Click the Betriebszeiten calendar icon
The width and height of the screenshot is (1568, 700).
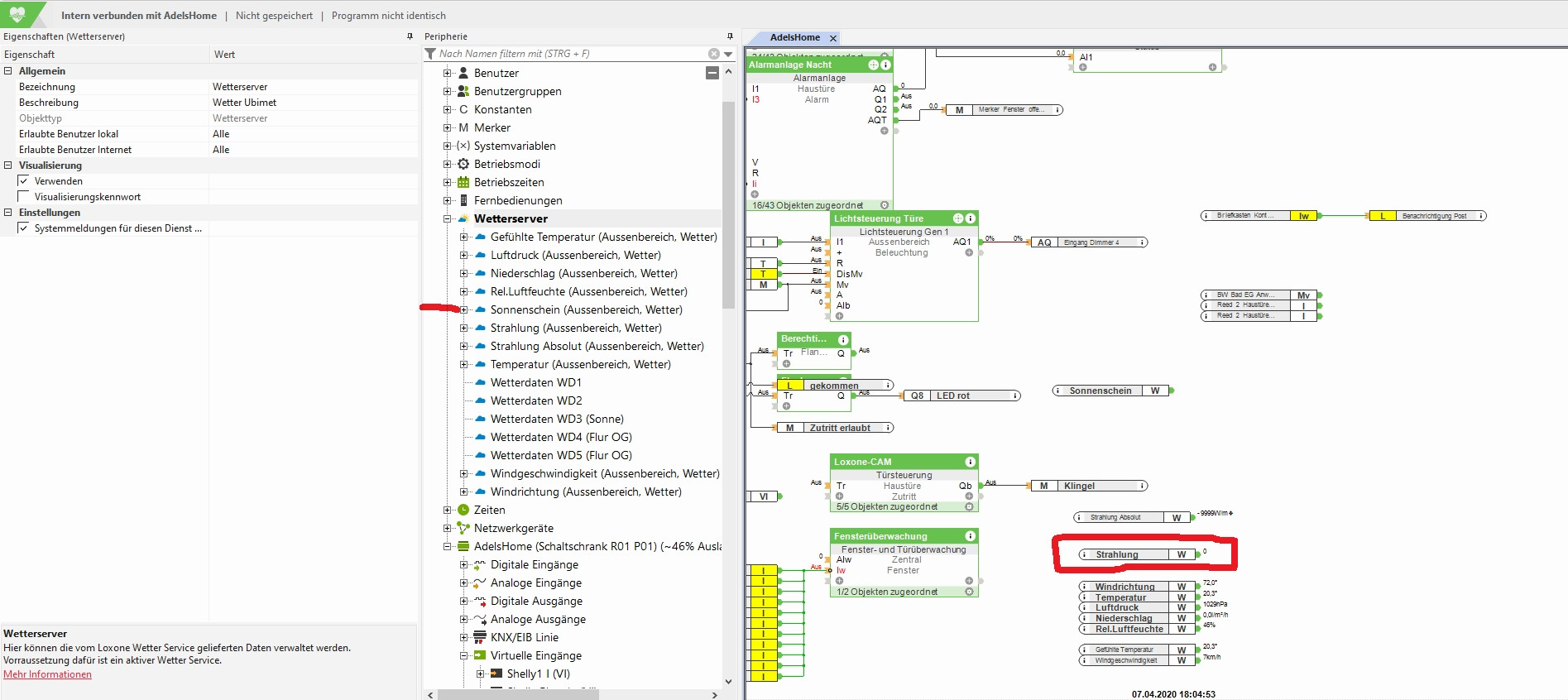tap(463, 182)
